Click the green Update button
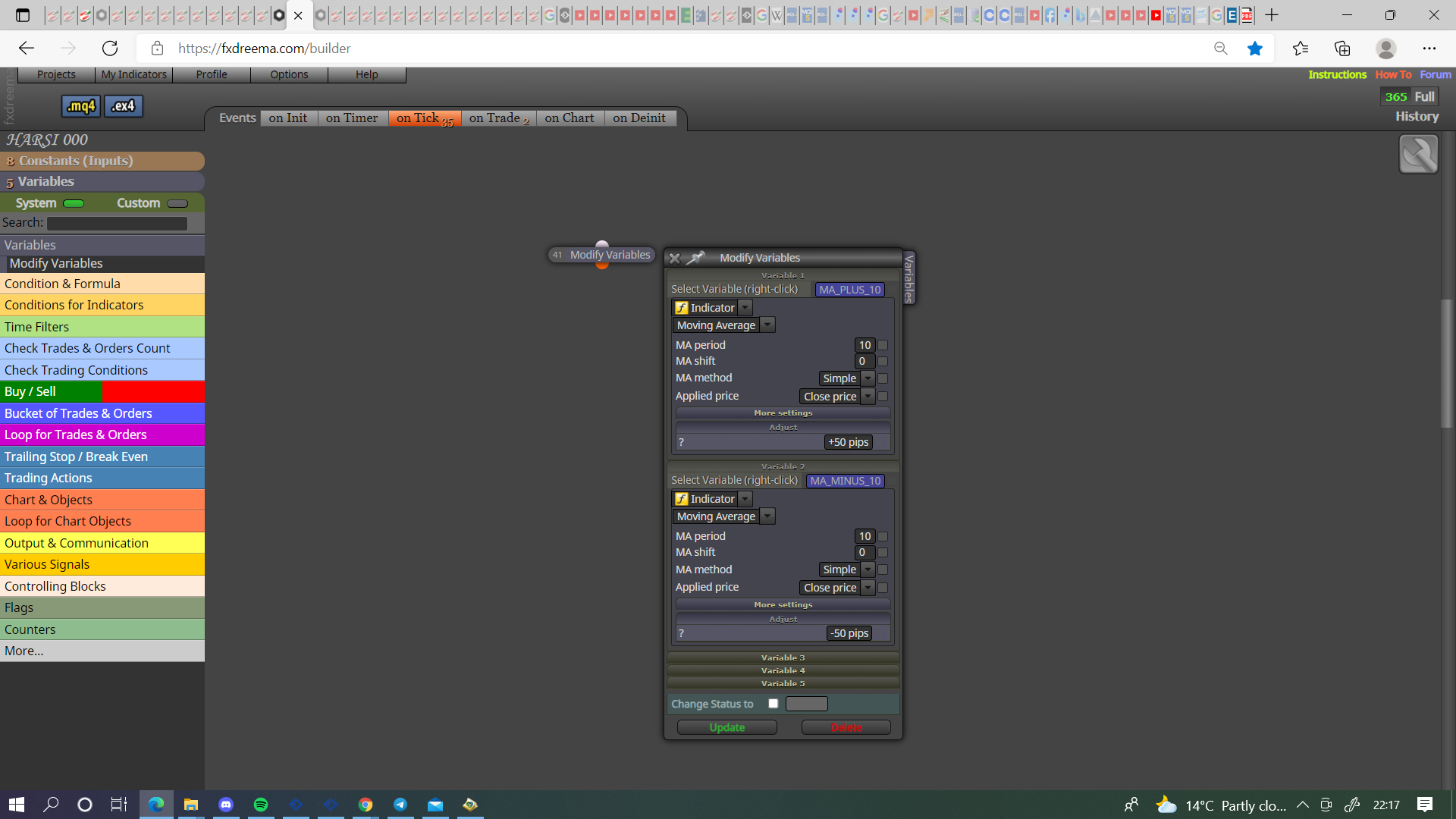Screen dimensions: 1456x819 [x=726, y=727]
